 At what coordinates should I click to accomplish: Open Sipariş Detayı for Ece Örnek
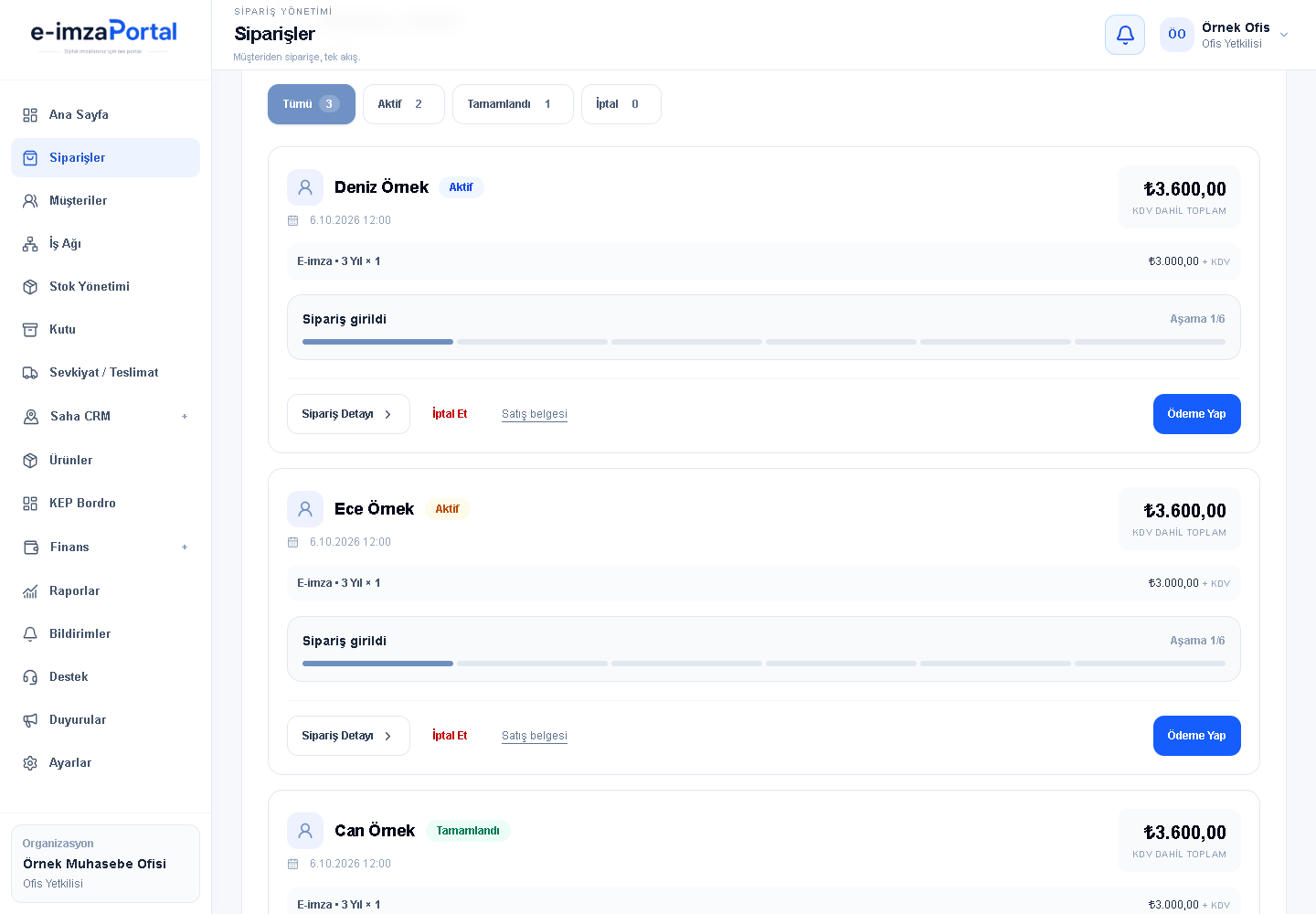[x=348, y=736]
